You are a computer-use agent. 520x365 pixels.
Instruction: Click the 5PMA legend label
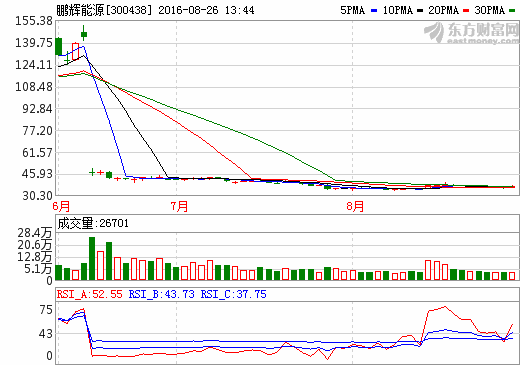click(x=352, y=10)
